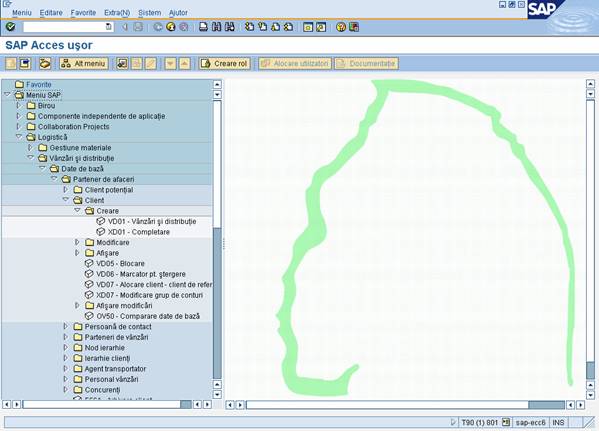Click the user menu icon in application toolbar
599x431 pixels.
[11, 63]
